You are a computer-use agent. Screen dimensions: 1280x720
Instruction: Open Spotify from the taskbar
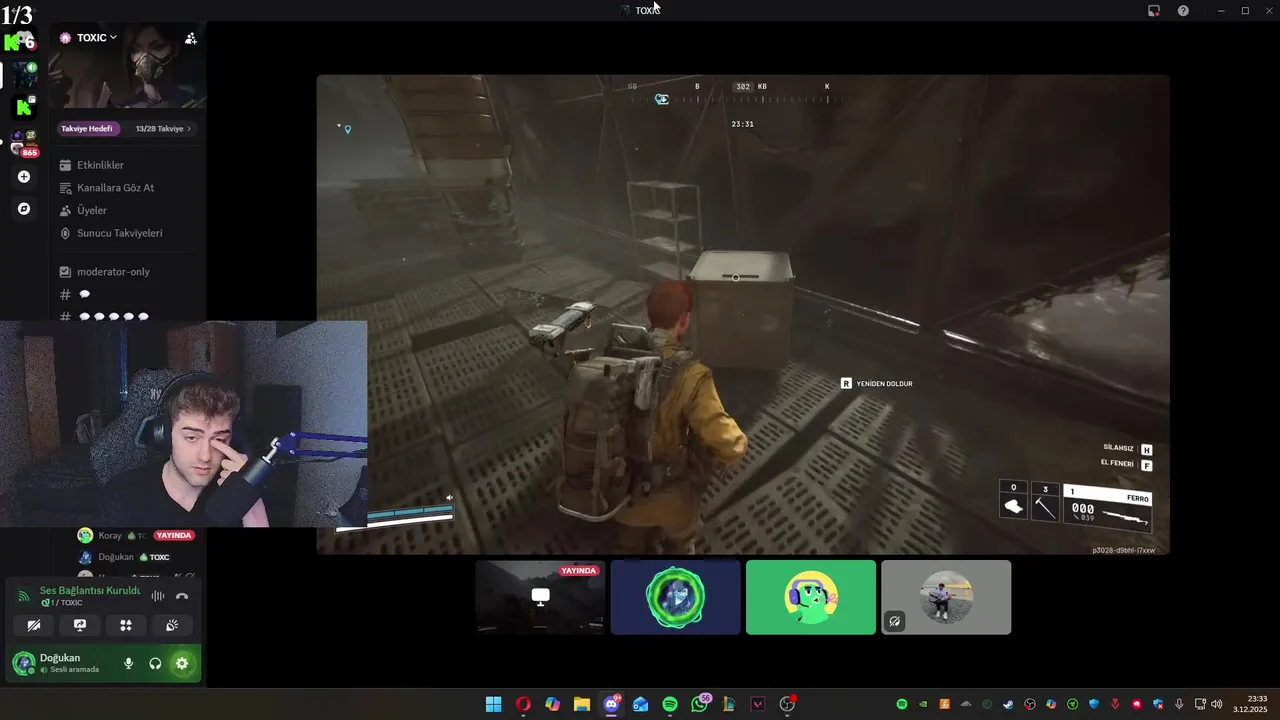(x=670, y=704)
